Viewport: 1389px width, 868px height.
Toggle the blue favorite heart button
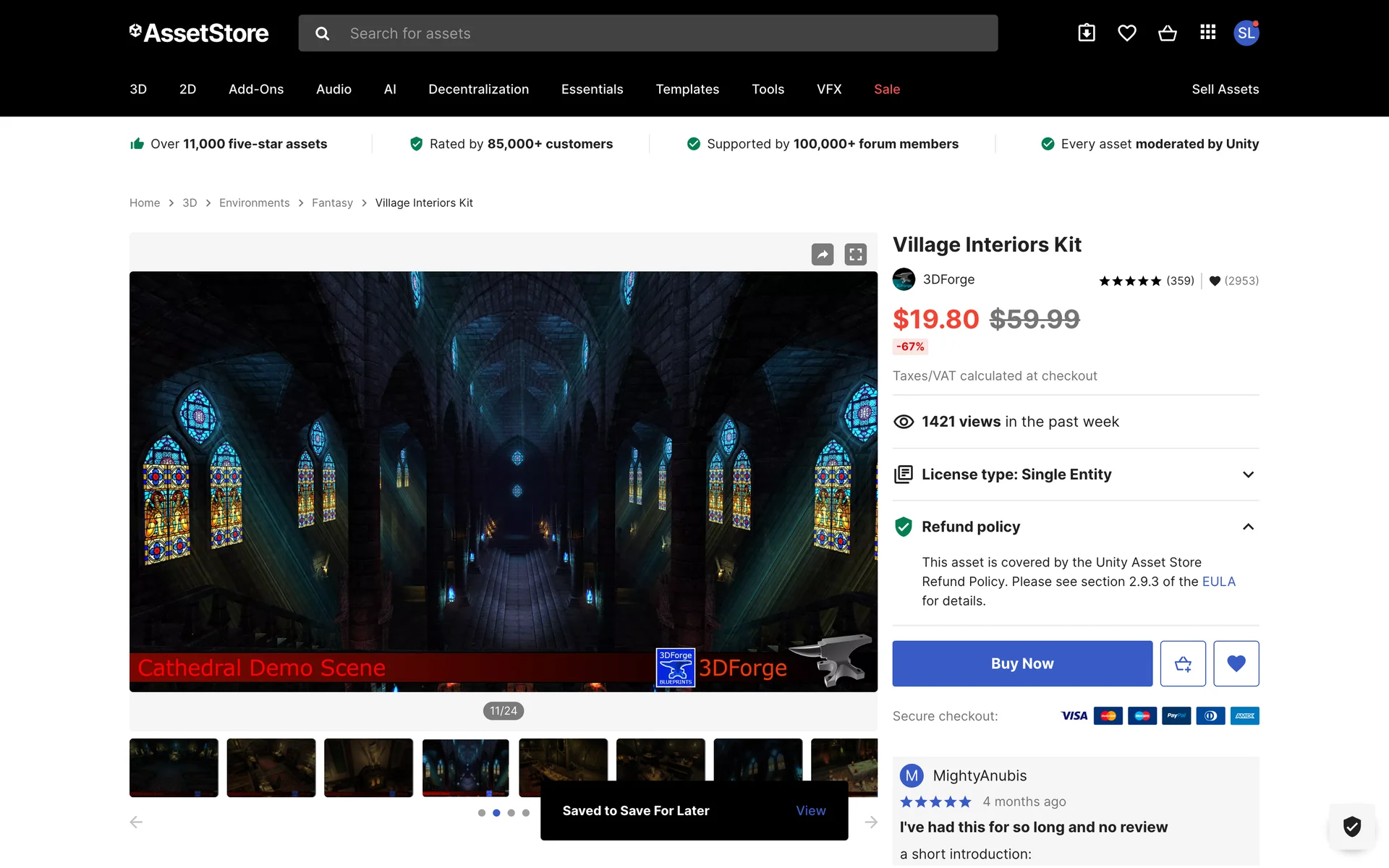pos(1236,663)
